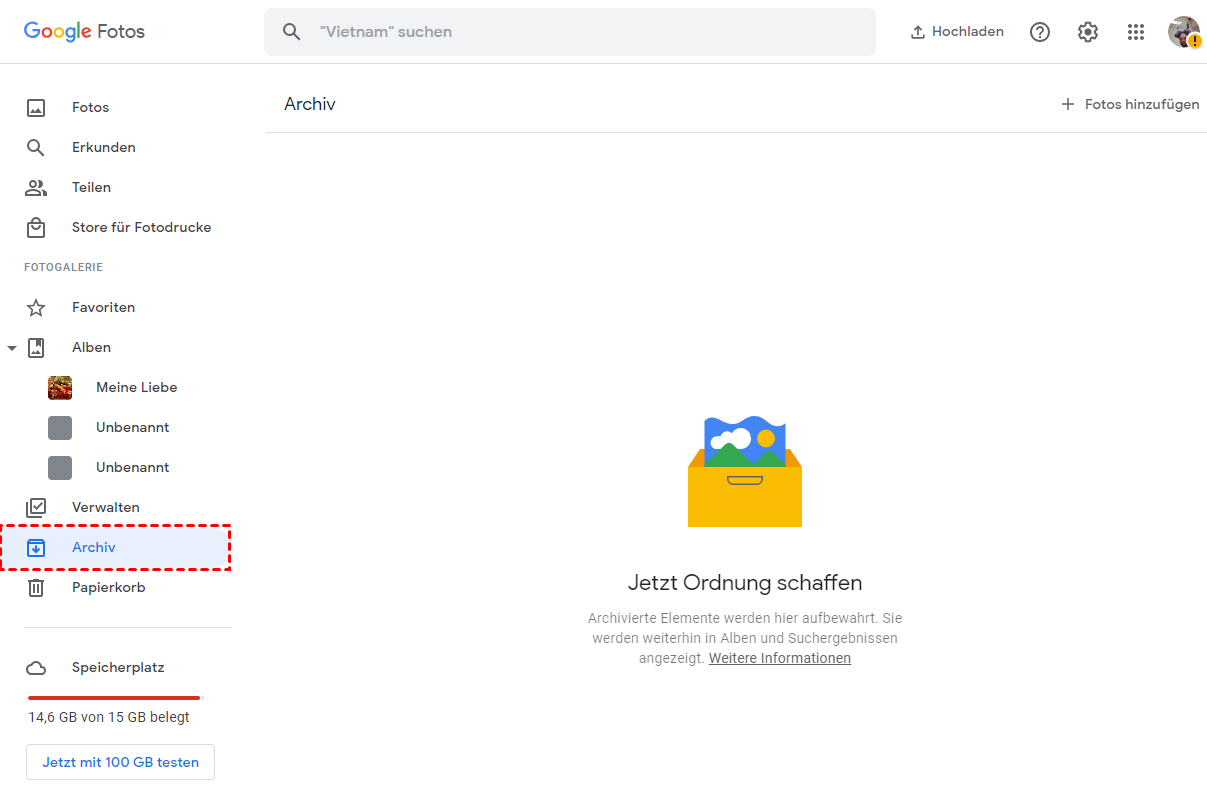Open Teilen sharing page
The width and height of the screenshot is (1207, 790).
(91, 187)
